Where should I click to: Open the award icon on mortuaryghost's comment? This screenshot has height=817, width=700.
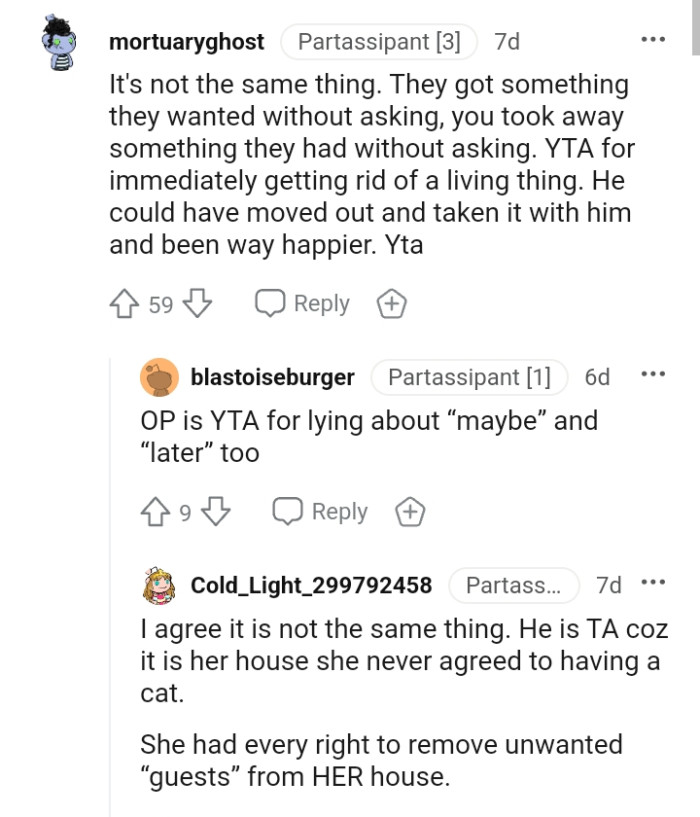[391, 303]
